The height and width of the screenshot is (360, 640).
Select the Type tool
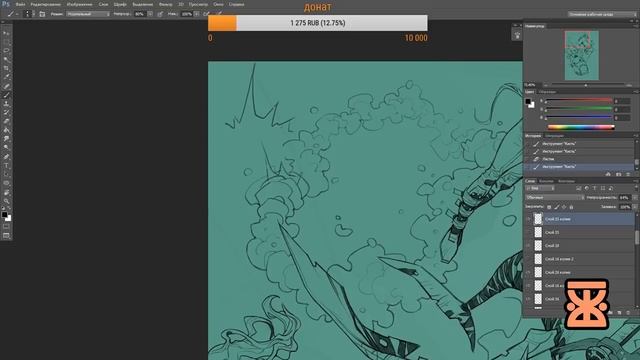click(x=6, y=166)
